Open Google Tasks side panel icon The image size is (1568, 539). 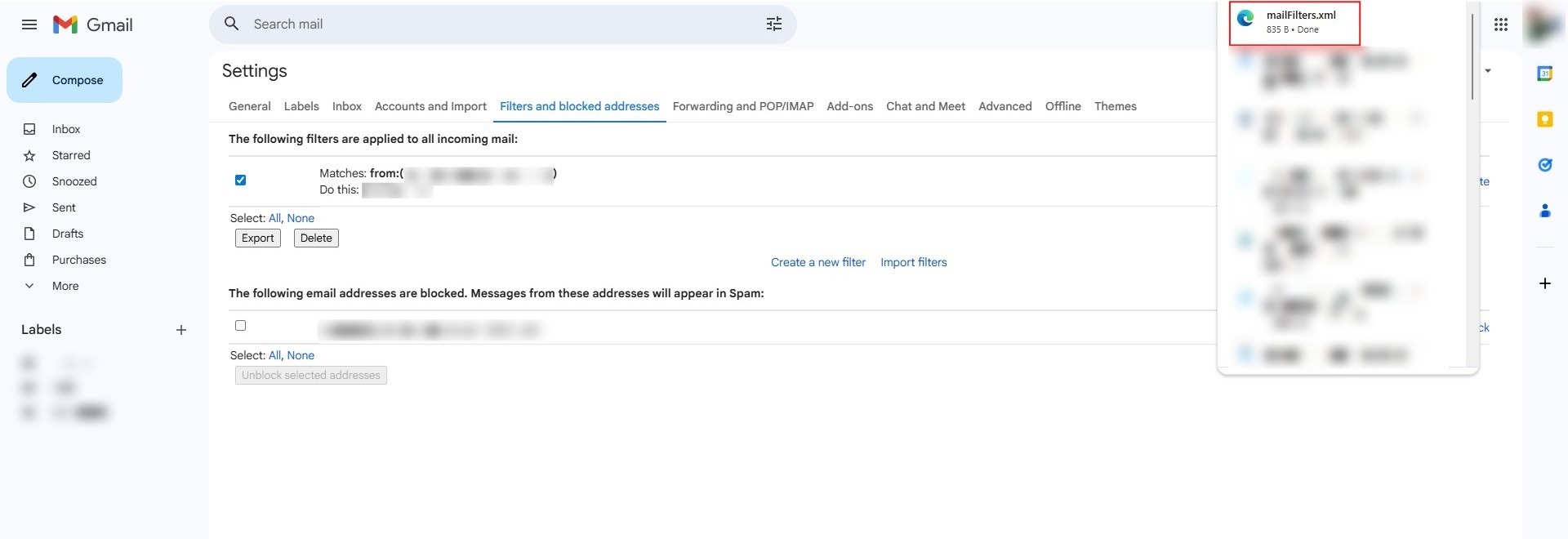1544,165
